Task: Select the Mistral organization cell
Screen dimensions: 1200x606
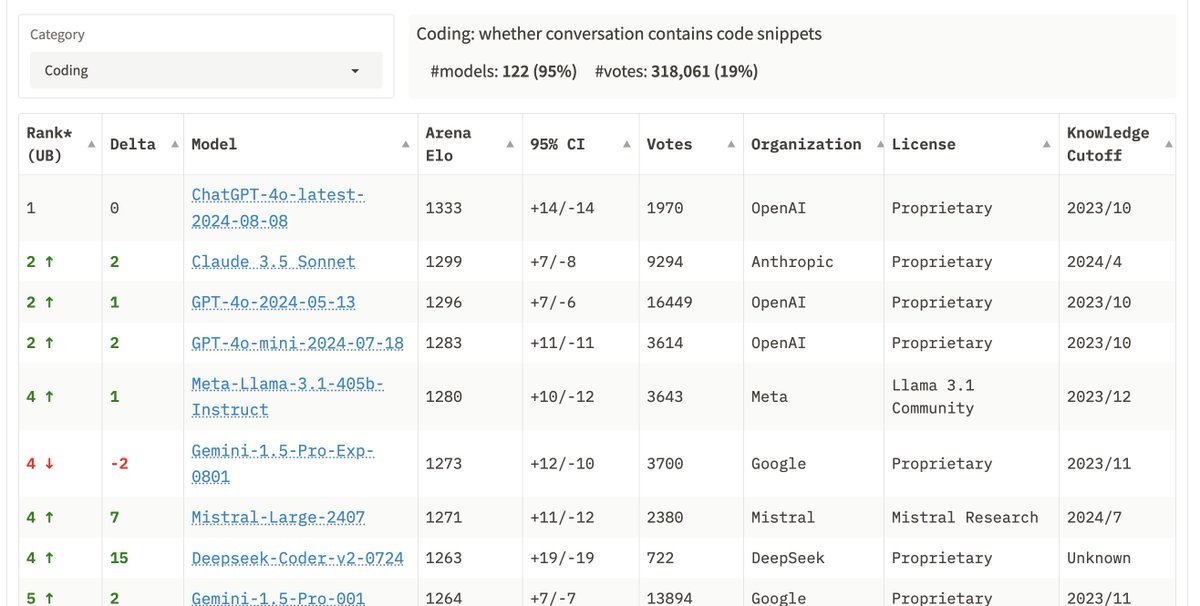Action: pyautogui.click(x=784, y=518)
